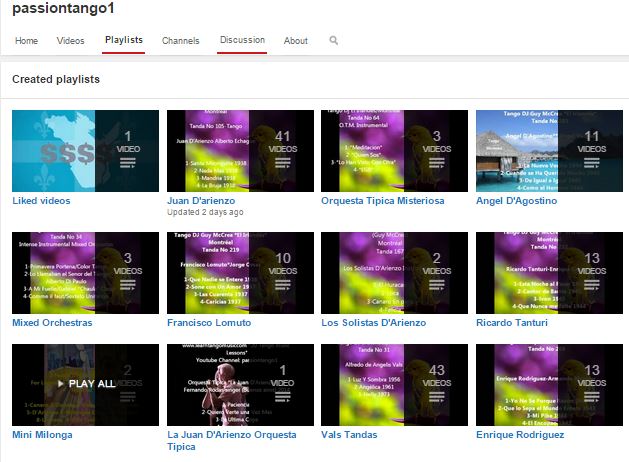This screenshot has width=629, height=462.
Task: Open Los Solistas D'Arienzo playlist link
Action: 373,322
